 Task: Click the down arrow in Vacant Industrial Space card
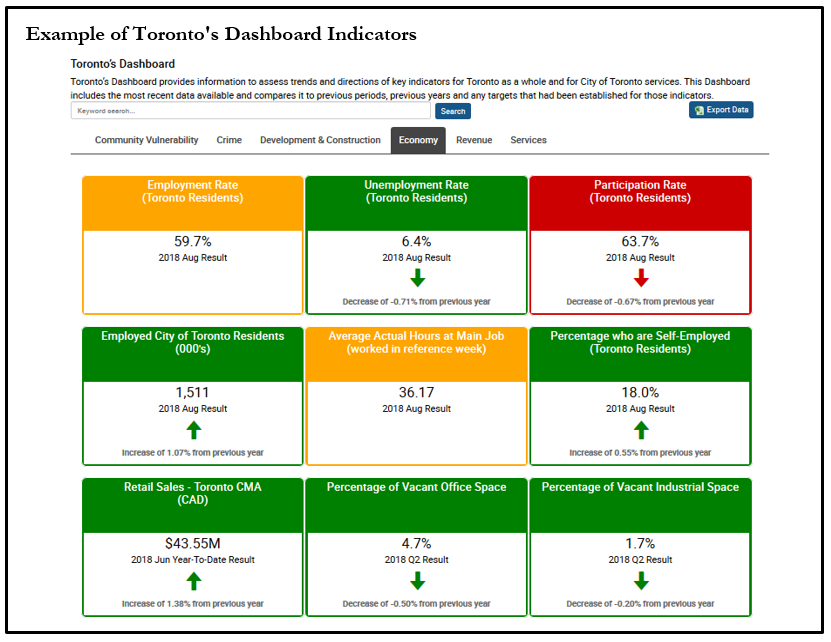(x=641, y=581)
